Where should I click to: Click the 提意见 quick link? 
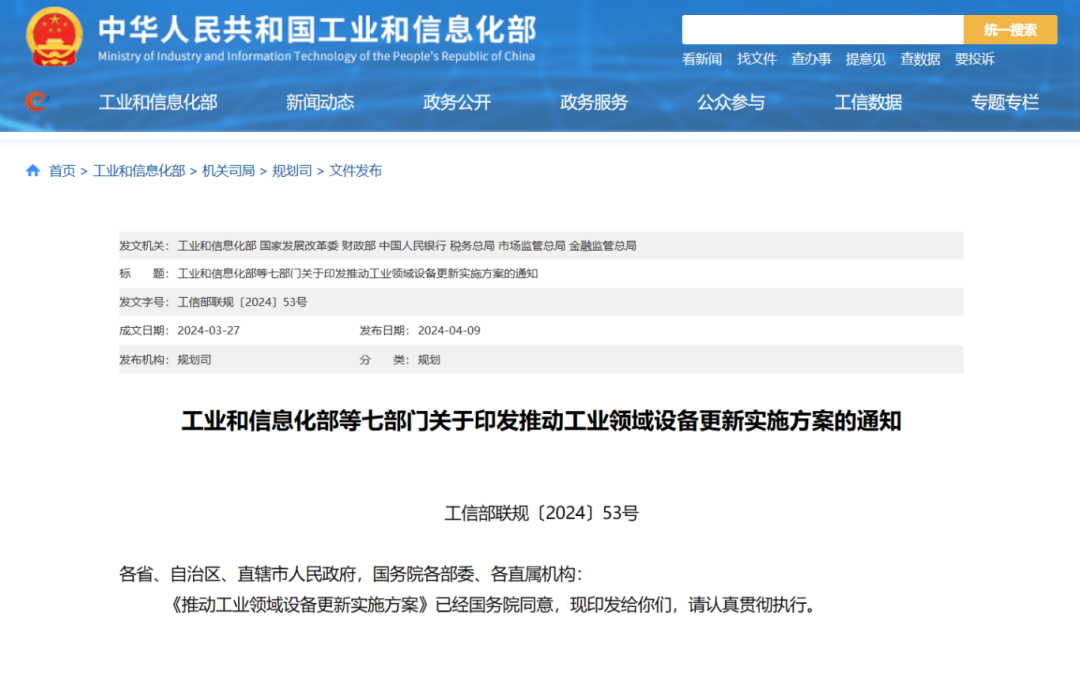tap(865, 59)
